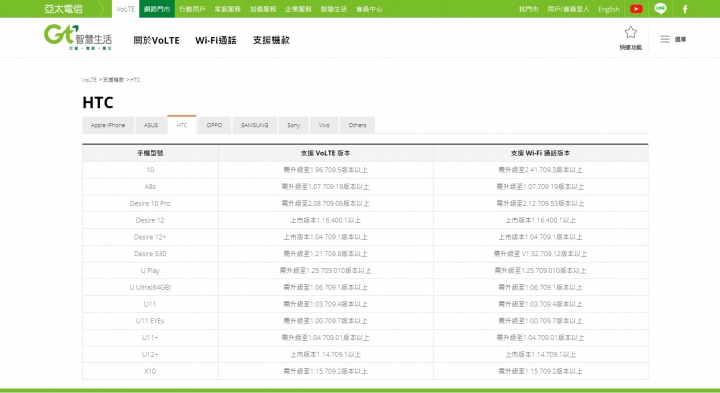Open the 會員中心 menu item

369,9
